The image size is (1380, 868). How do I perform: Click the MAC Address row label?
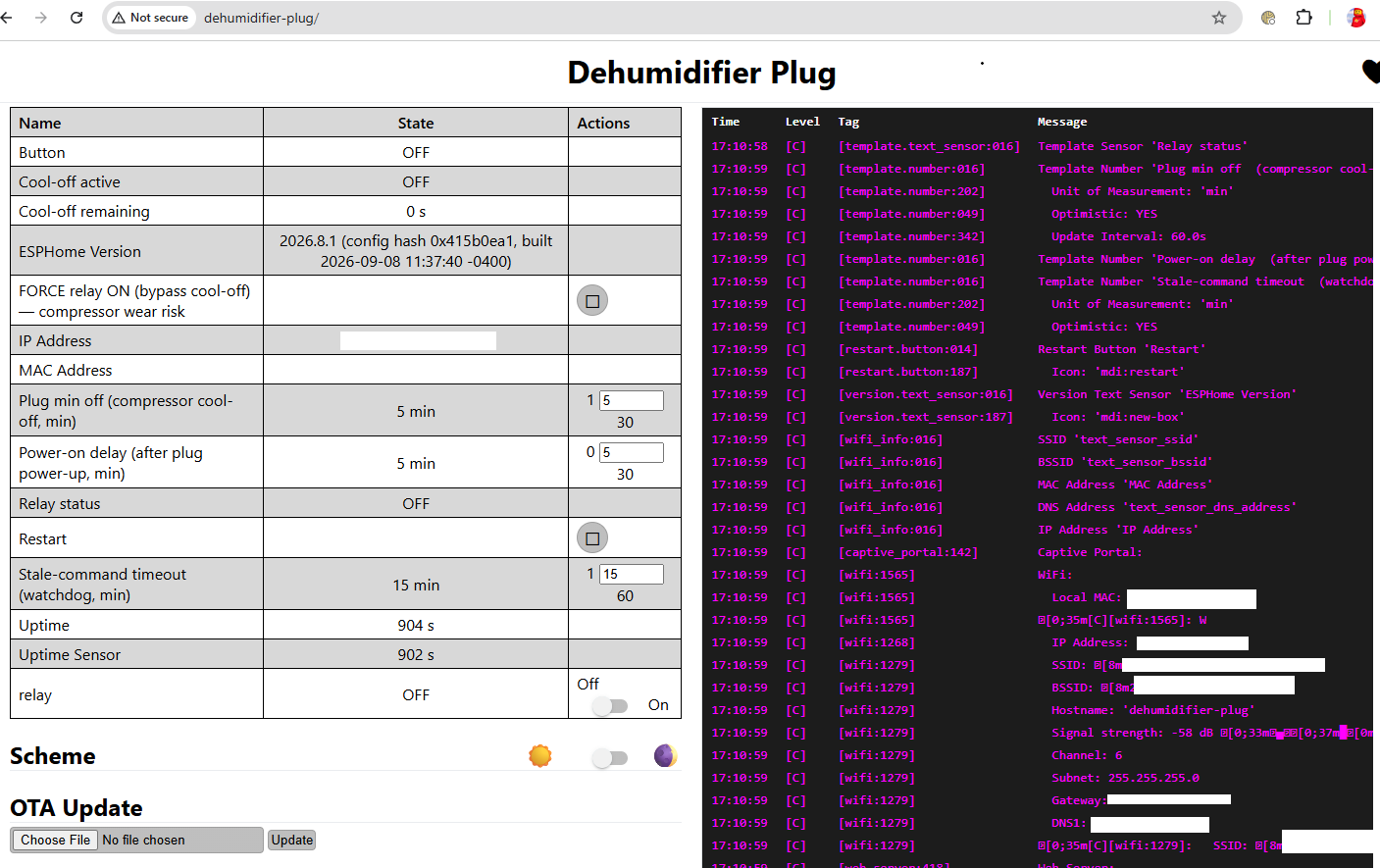pos(66,370)
